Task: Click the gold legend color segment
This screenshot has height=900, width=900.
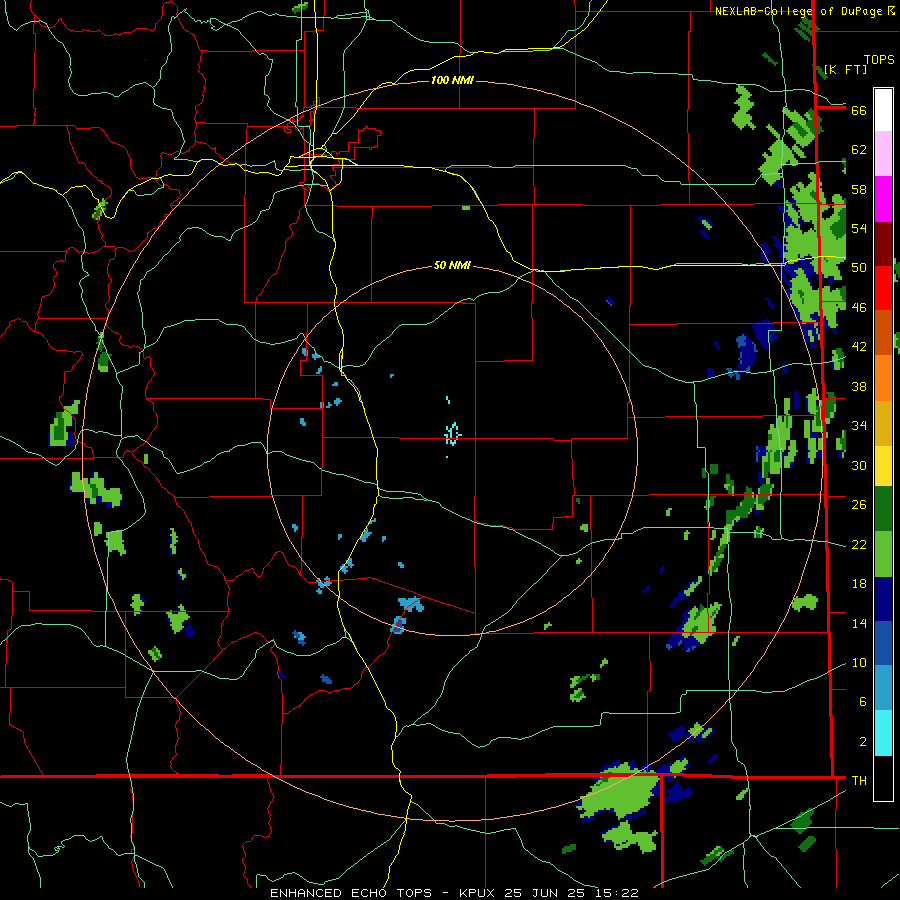Action: 883,423
